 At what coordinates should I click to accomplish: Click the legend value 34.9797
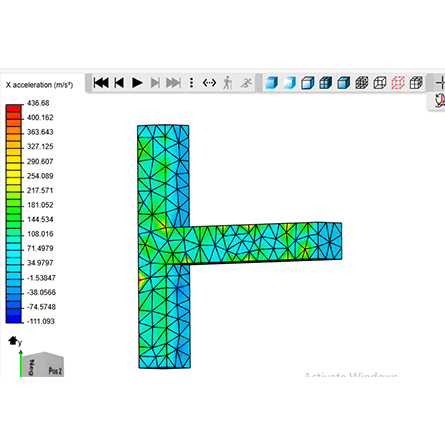pos(40,263)
